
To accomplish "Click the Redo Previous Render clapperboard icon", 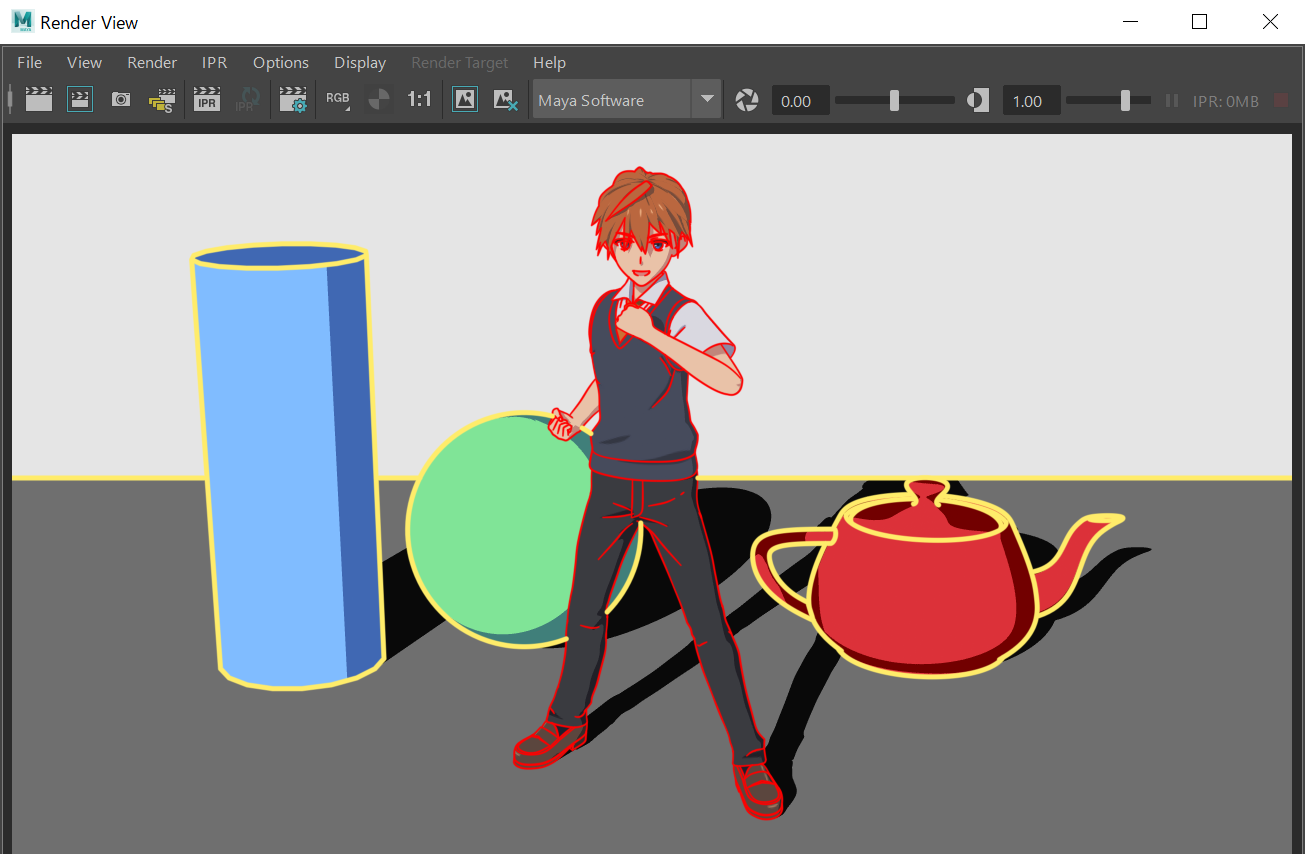I will point(39,100).
